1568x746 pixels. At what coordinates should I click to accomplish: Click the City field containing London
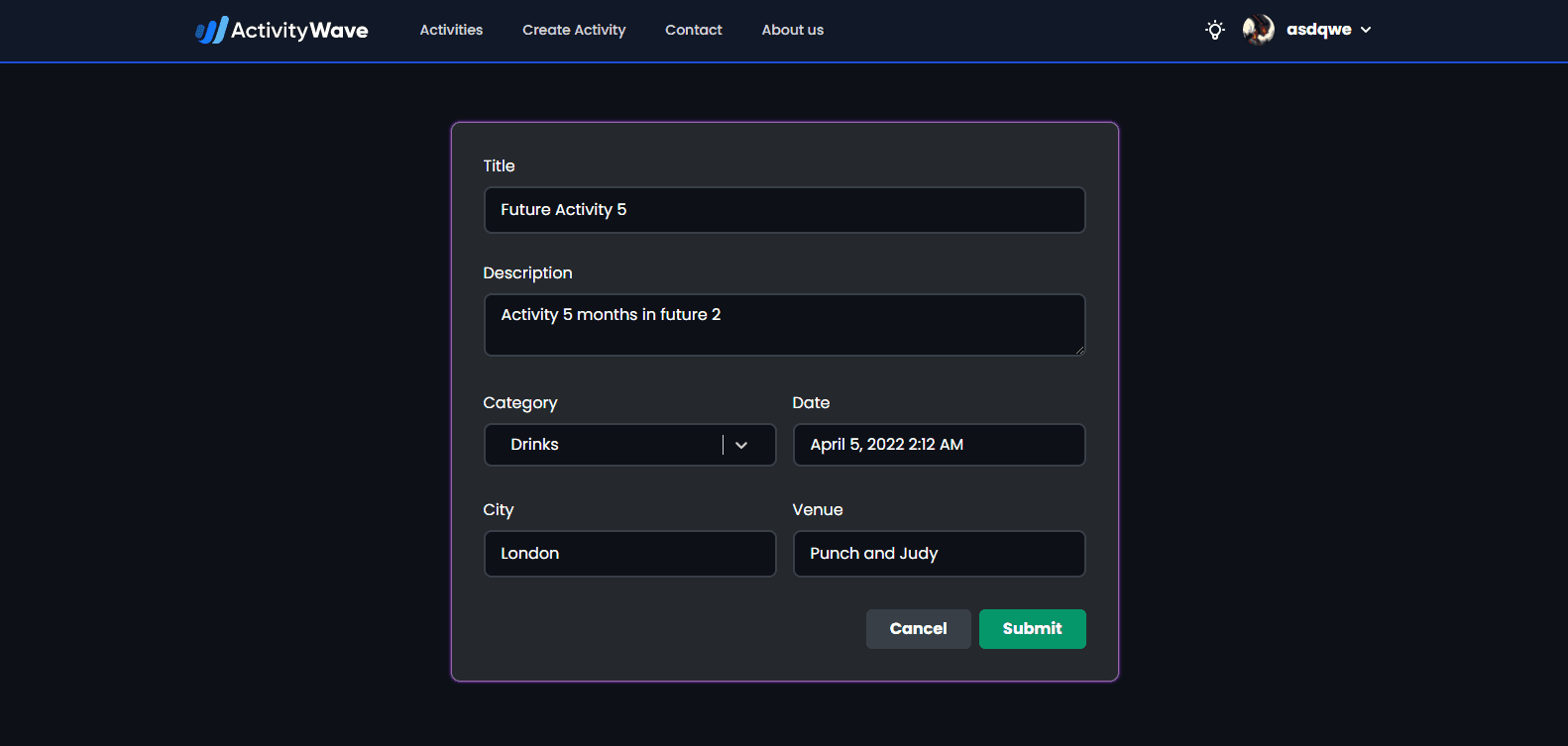tap(629, 554)
